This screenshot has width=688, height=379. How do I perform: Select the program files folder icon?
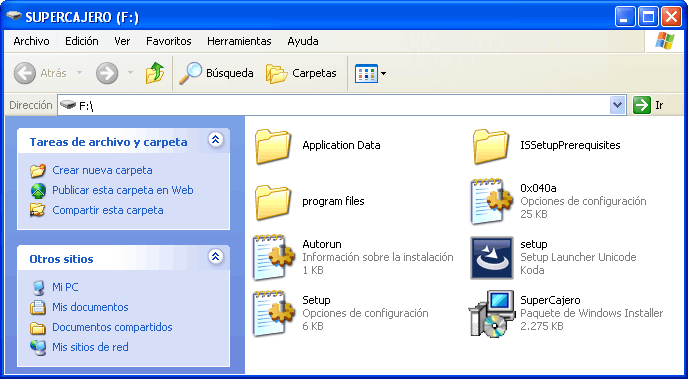273,202
